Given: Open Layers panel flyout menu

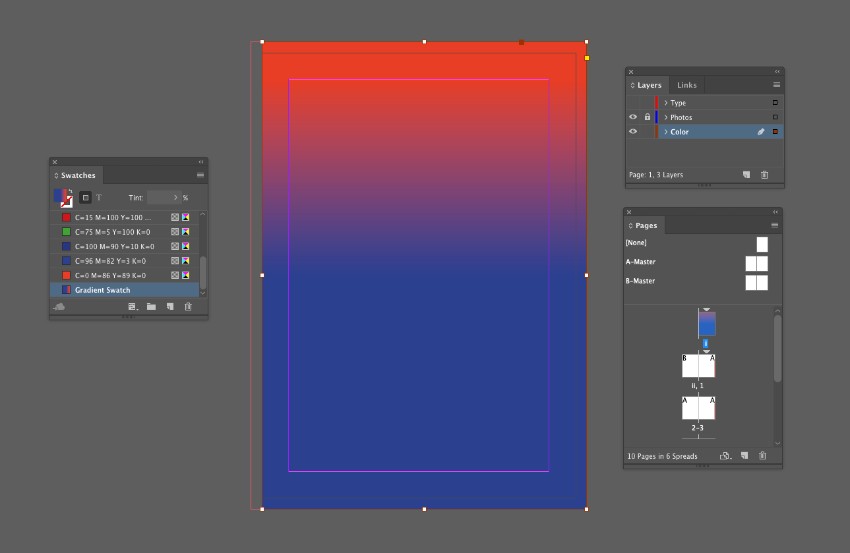Looking at the screenshot, I should [x=776, y=85].
